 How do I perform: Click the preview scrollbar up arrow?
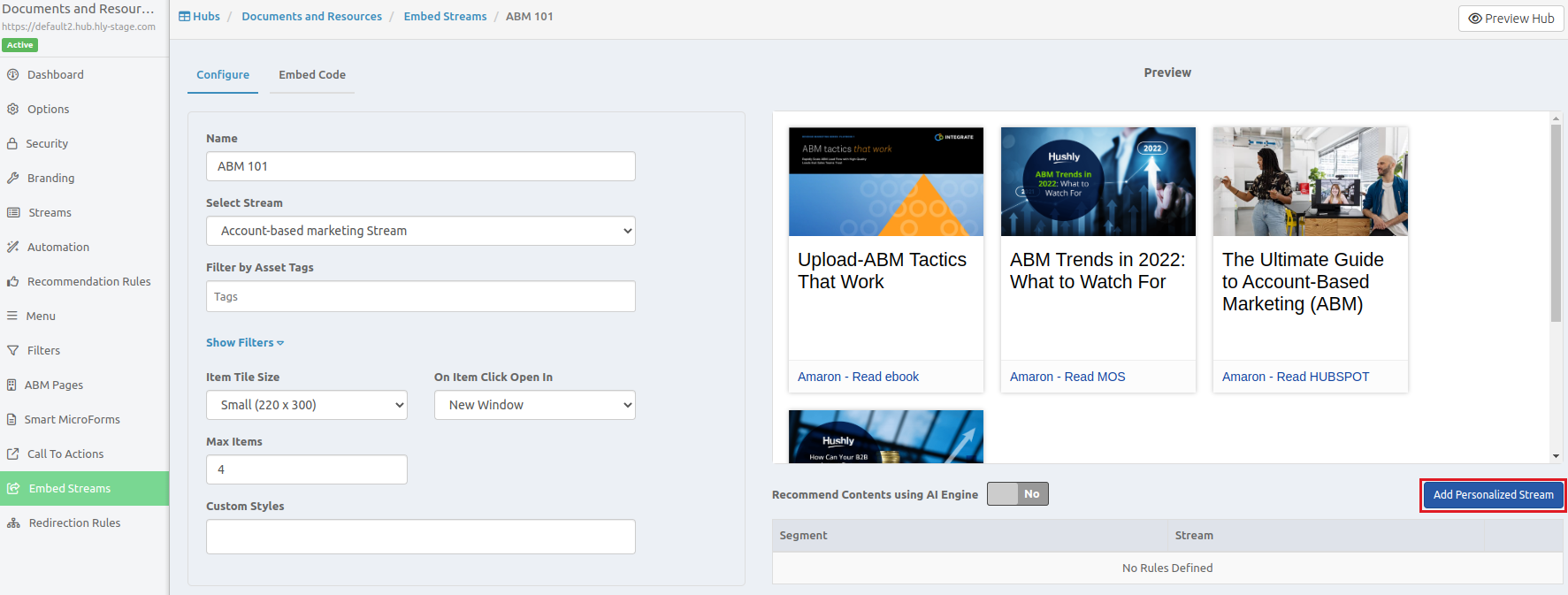[1556, 118]
